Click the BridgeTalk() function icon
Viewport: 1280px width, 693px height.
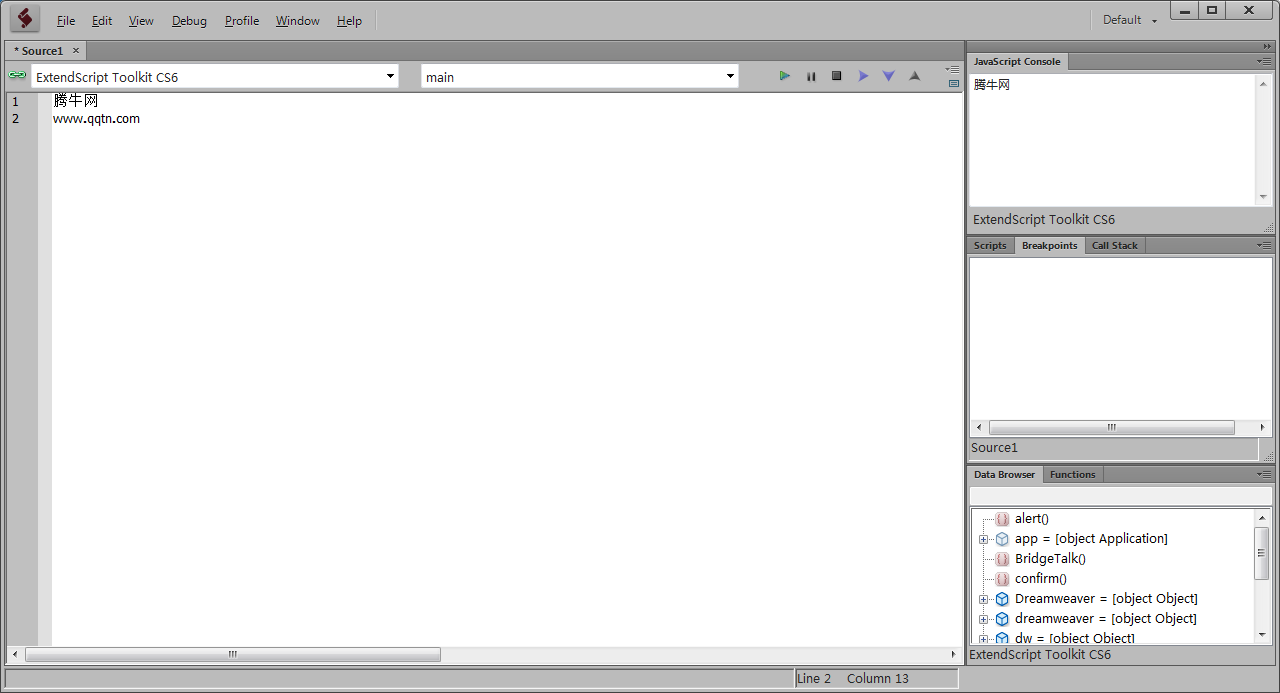(1002, 559)
